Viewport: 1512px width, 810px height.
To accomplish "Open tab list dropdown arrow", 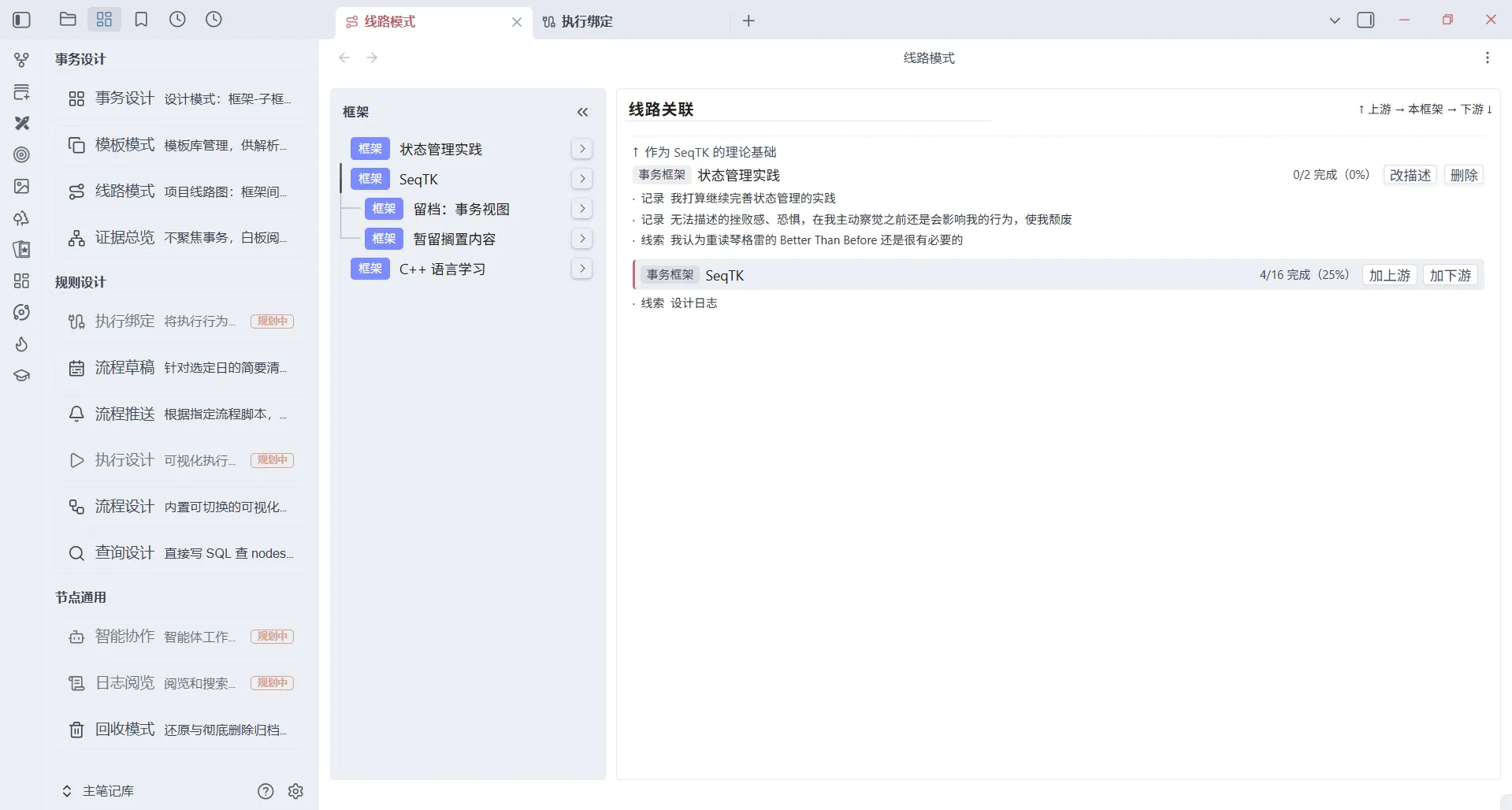I will tap(1335, 20).
